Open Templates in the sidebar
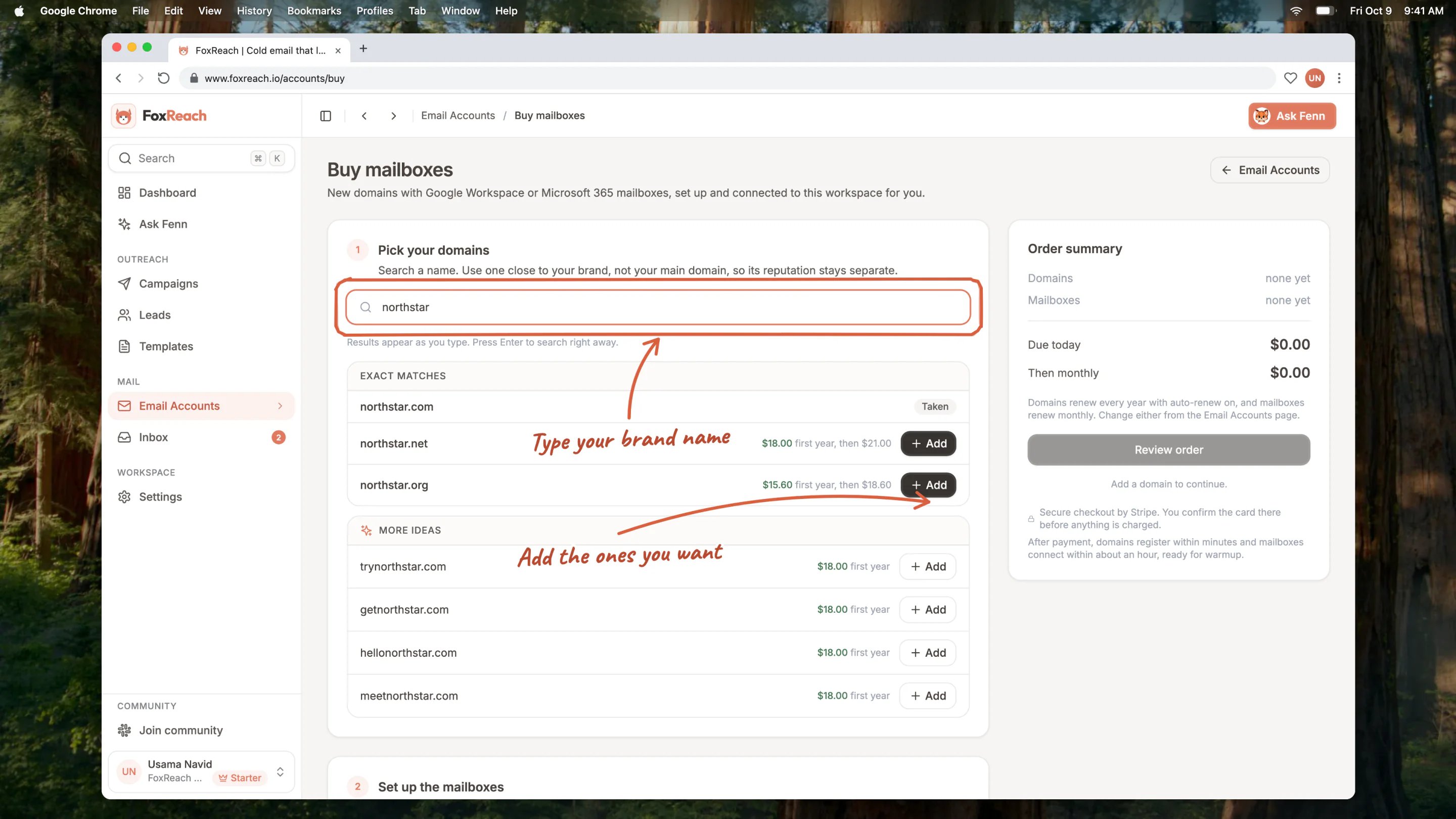The height and width of the screenshot is (819, 1456). [201, 346]
